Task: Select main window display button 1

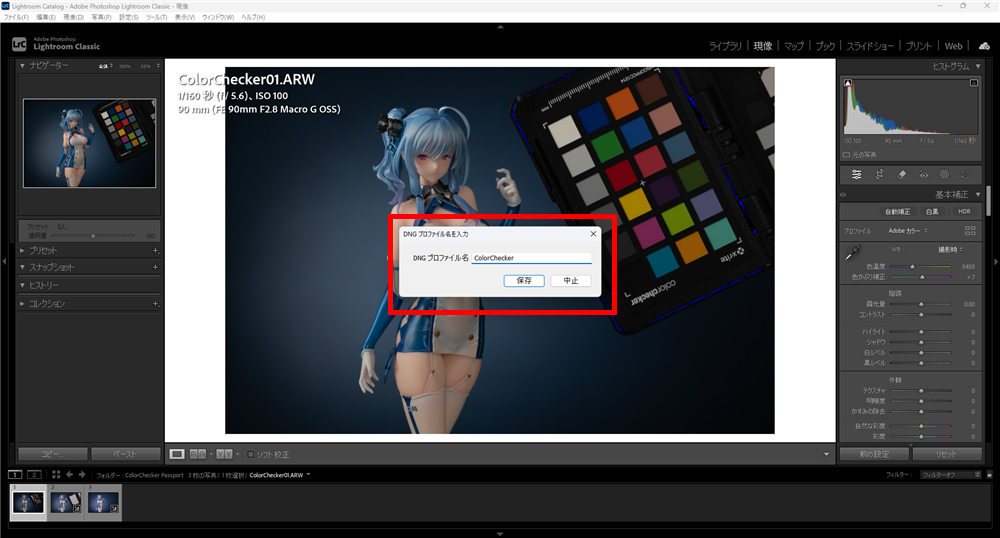Action: click(15, 475)
